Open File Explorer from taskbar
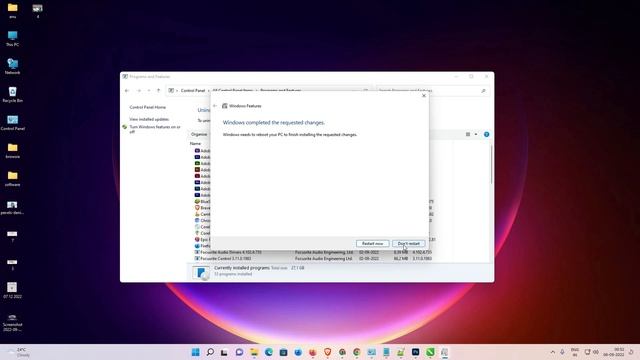Image resolution: width=640 pixels, height=360 pixels. [x=254, y=352]
